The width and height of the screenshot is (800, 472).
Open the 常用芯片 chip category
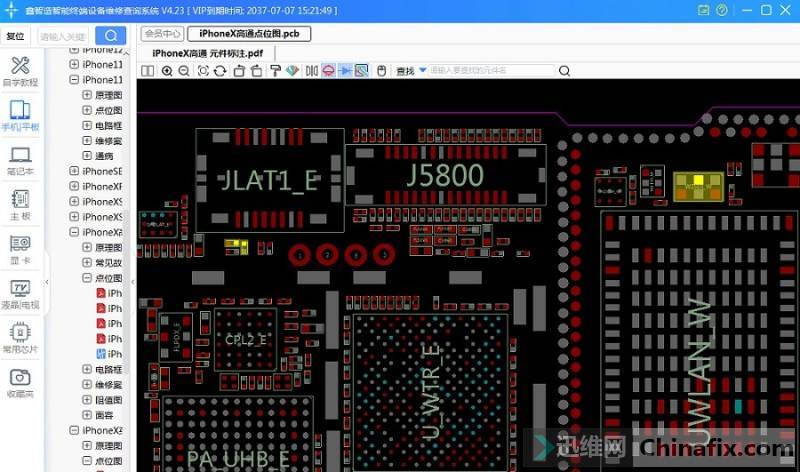click(x=20, y=339)
